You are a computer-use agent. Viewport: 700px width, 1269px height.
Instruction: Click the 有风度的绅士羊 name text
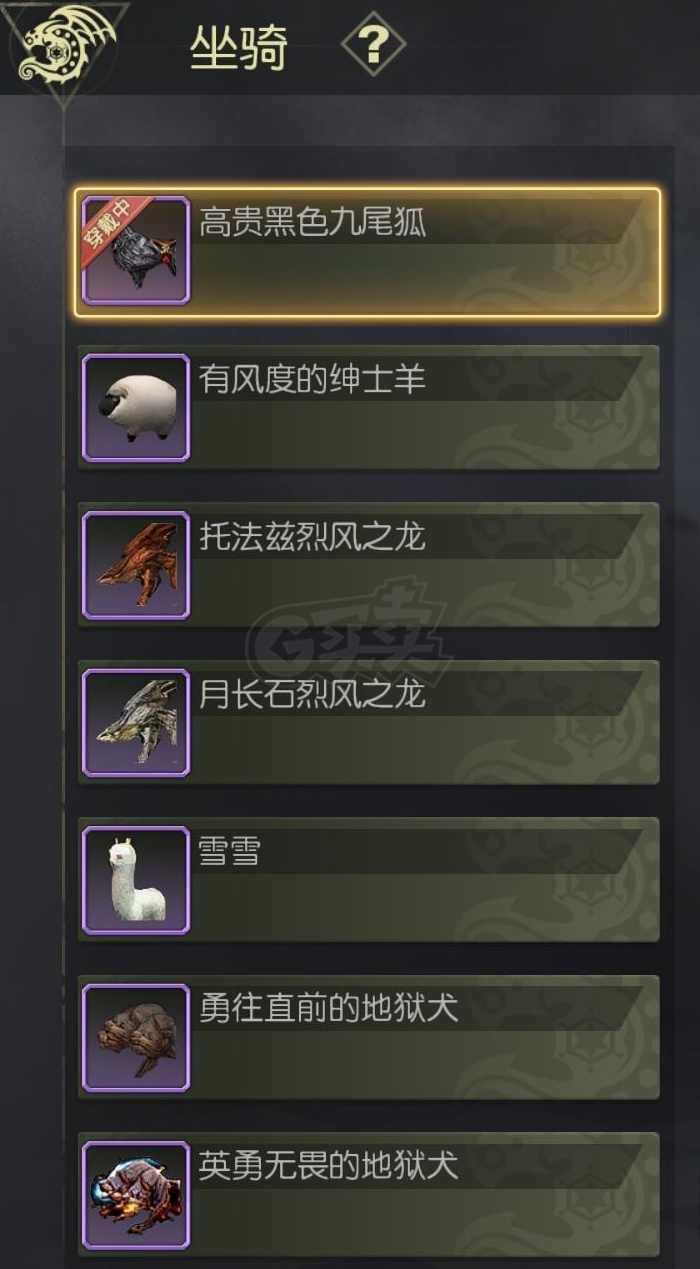pos(312,380)
